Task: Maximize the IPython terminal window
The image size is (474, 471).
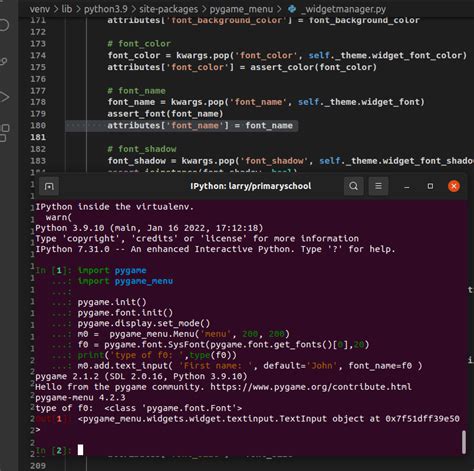Action: click(x=430, y=186)
